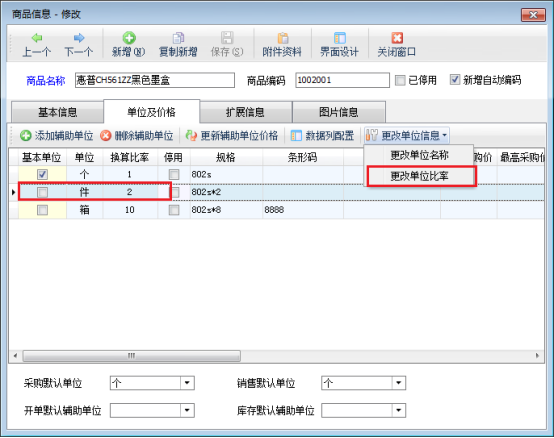Expand the 采购默认单位 dropdown
The image size is (554, 438).
pos(187,383)
